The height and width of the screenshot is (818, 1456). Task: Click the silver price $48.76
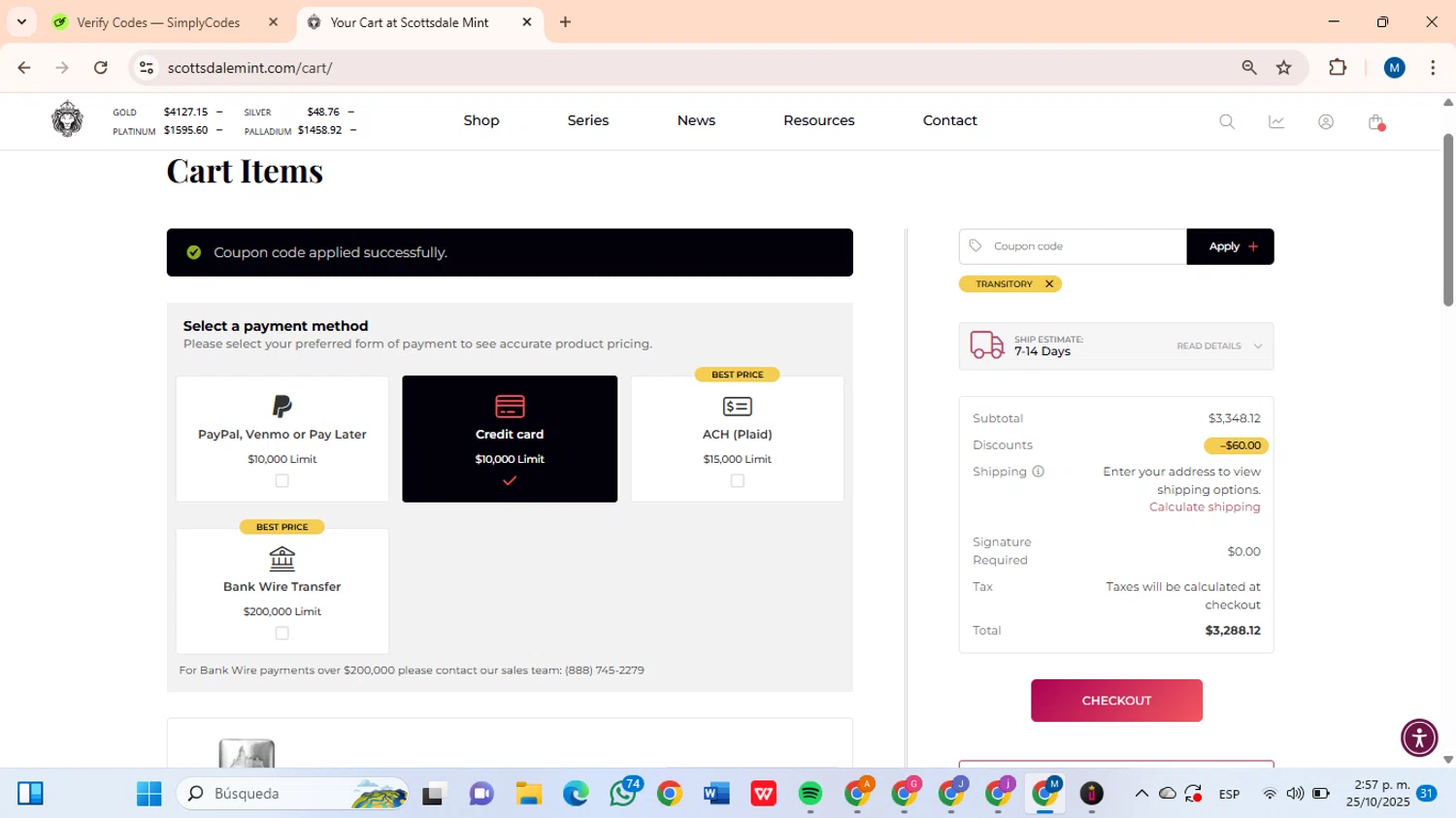pyautogui.click(x=323, y=112)
